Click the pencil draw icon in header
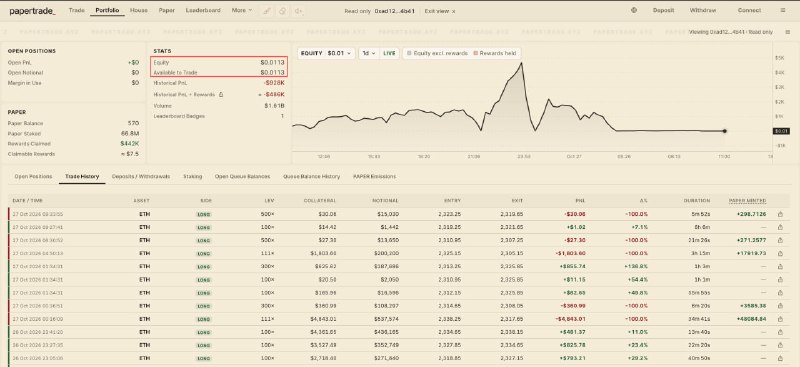This screenshot has width=800, height=367. (x=266, y=11)
